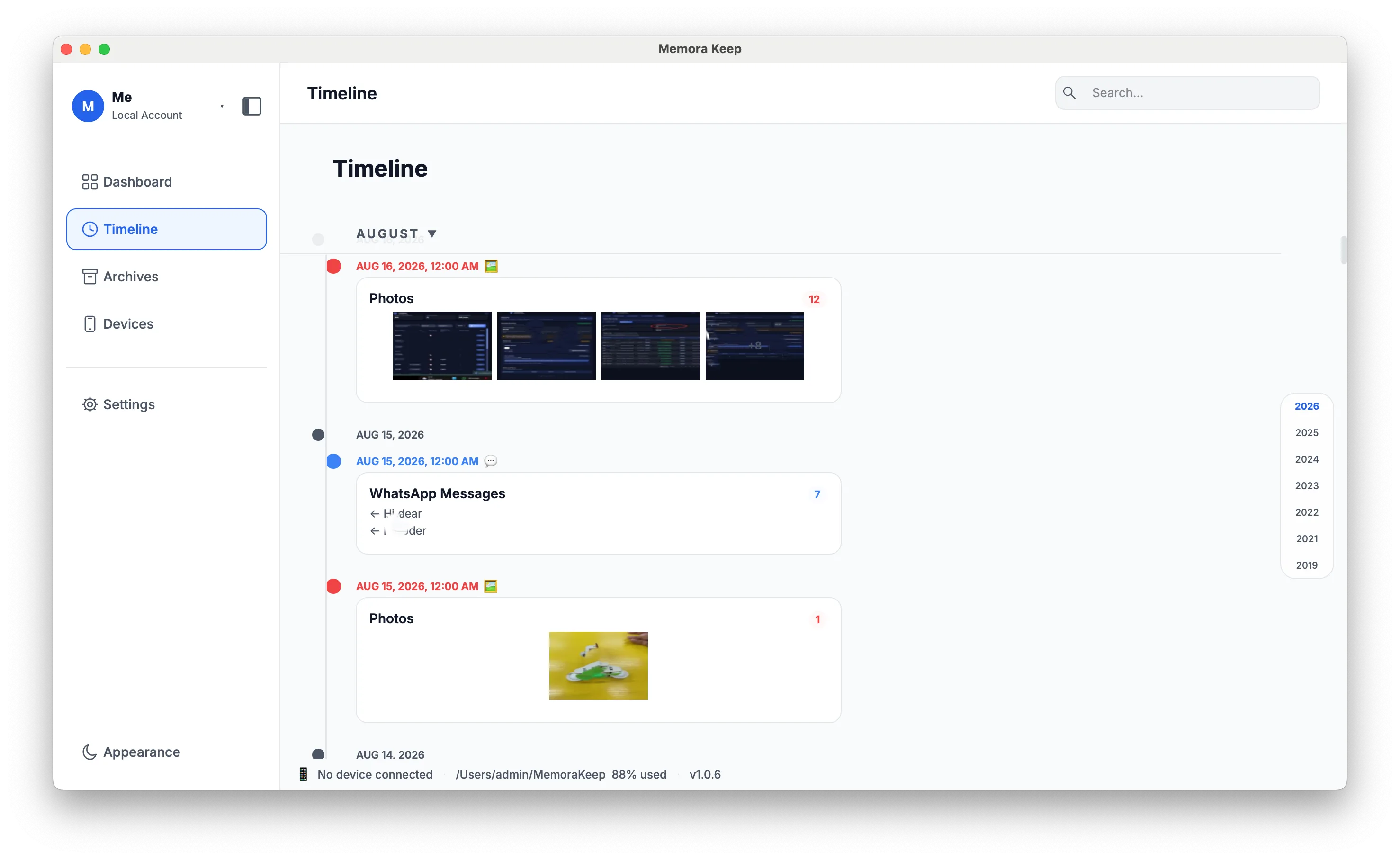The image size is (1400, 860).
Task: Click the Appearance moon icon
Action: (90, 752)
